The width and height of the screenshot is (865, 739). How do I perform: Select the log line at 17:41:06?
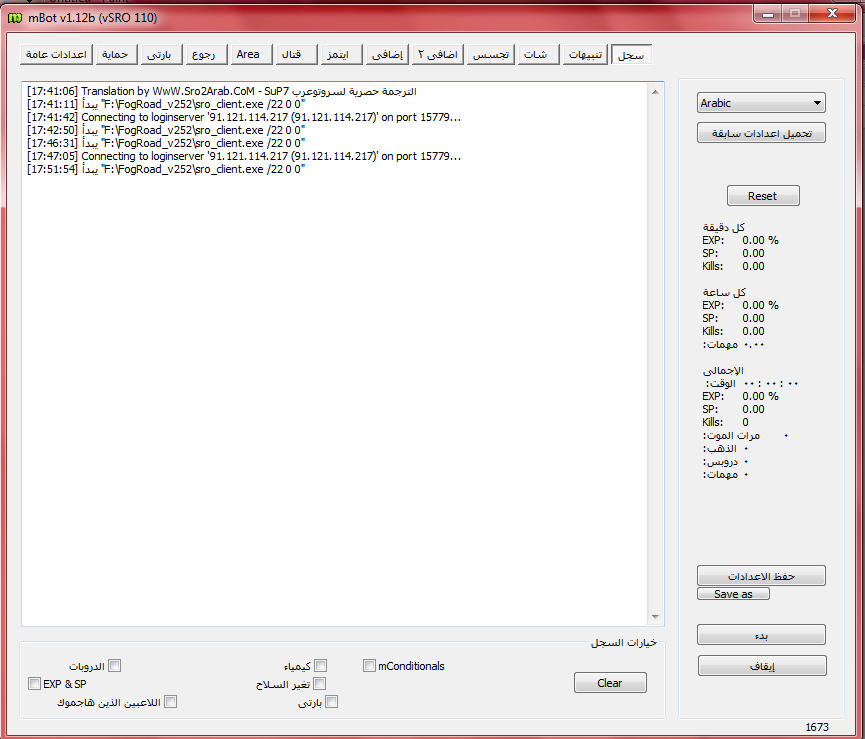pyautogui.click(x=222, y=92)
